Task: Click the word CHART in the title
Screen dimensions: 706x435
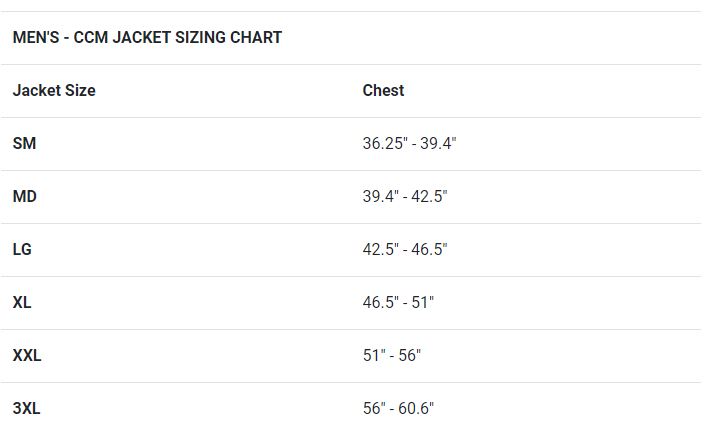Action: tap(258, 38)
